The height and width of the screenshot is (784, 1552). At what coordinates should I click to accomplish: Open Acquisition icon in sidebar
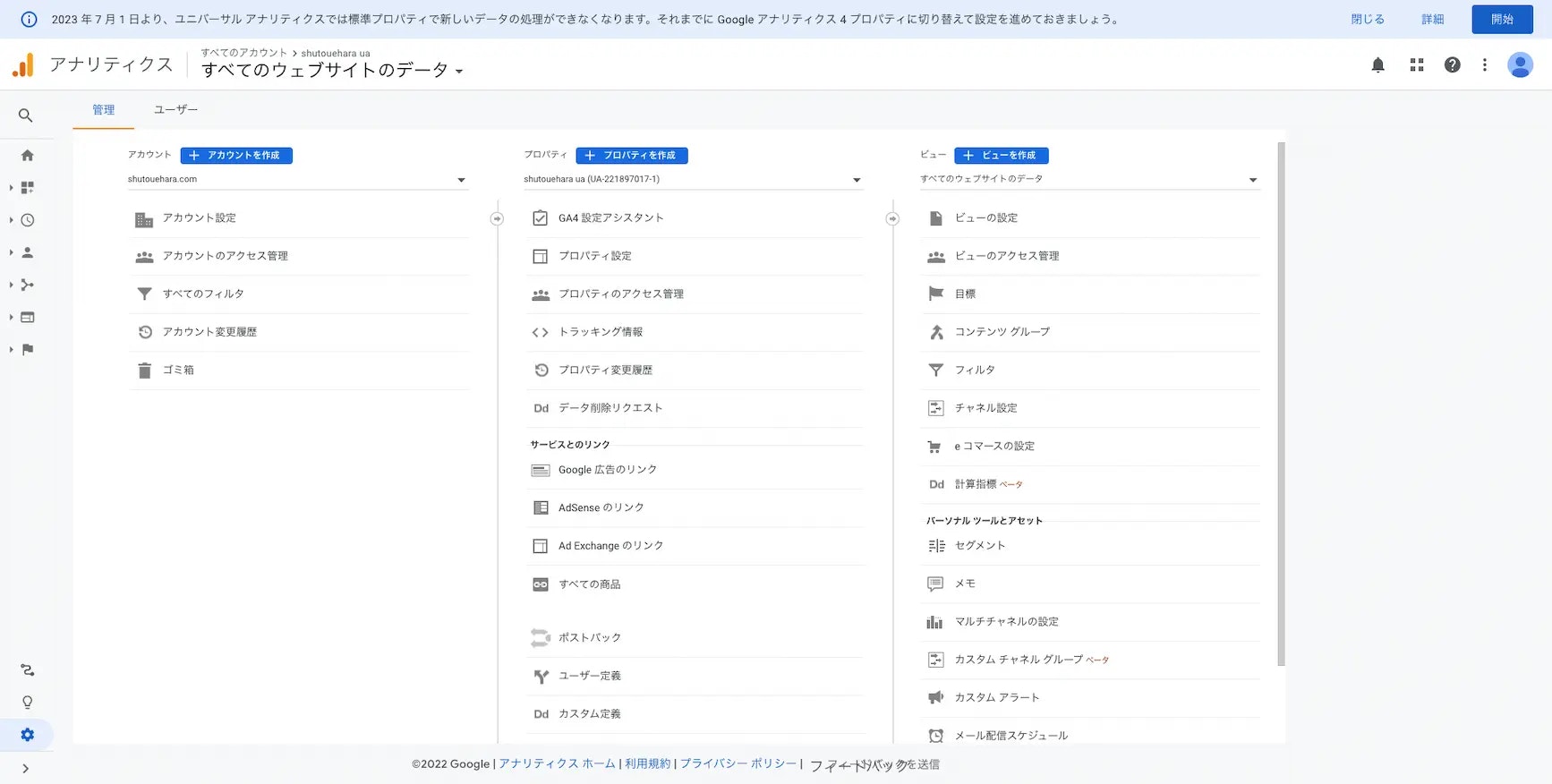click(x=28, y=285)
